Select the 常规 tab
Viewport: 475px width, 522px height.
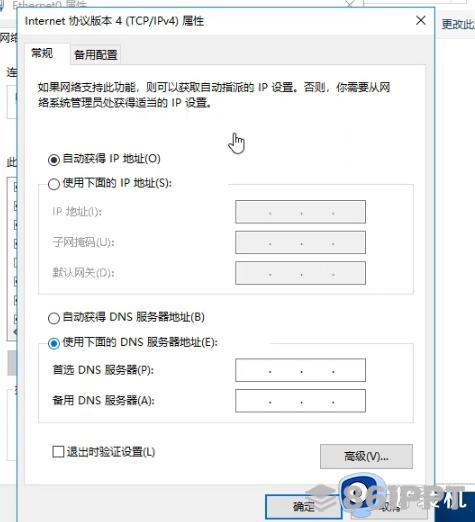point(42,53)
